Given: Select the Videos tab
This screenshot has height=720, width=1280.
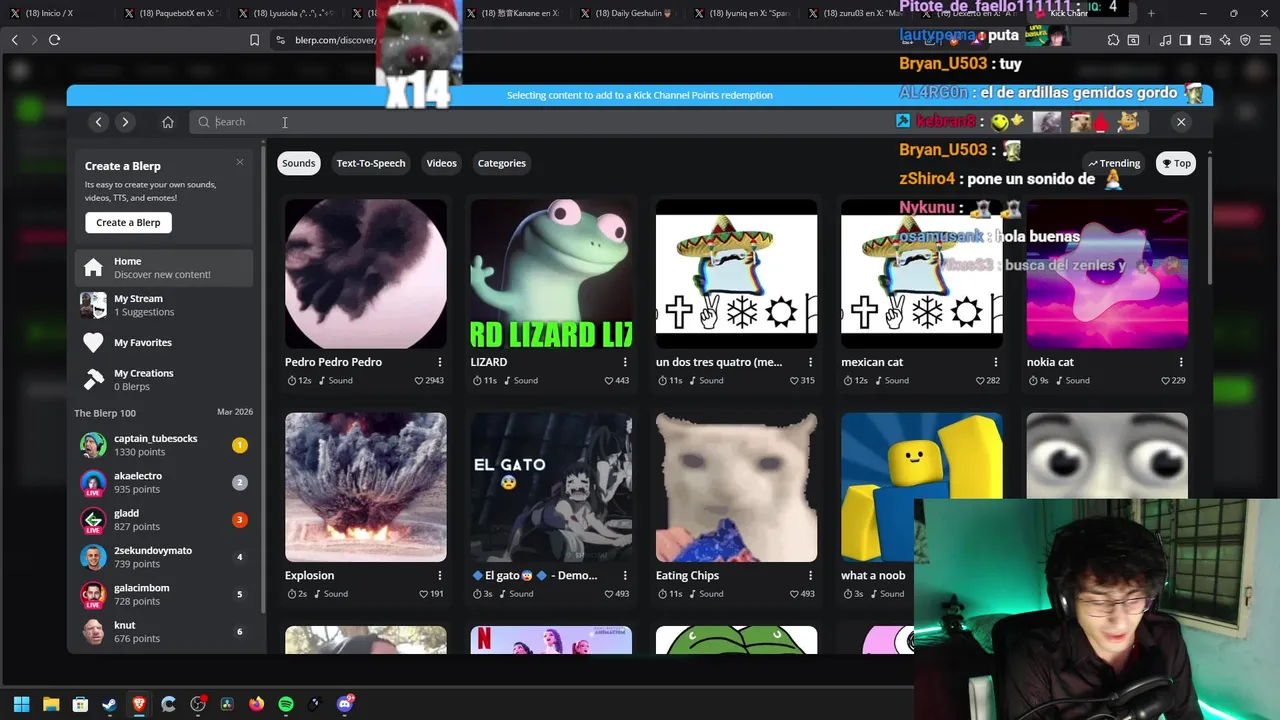Looking at the screenshot, I should pyautogui.click(x=441, y=163).
